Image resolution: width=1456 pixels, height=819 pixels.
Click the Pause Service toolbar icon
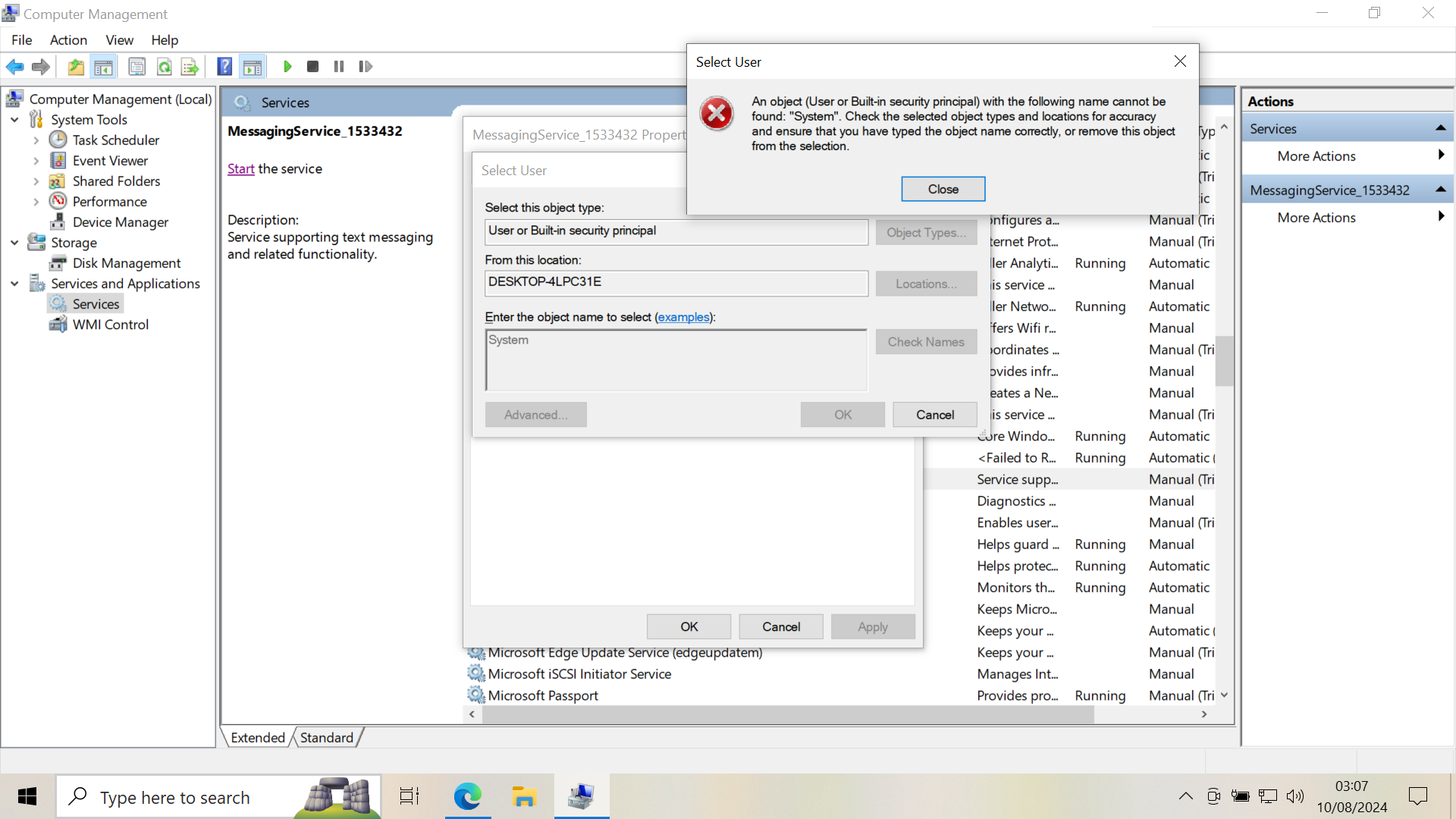[339, 67]
